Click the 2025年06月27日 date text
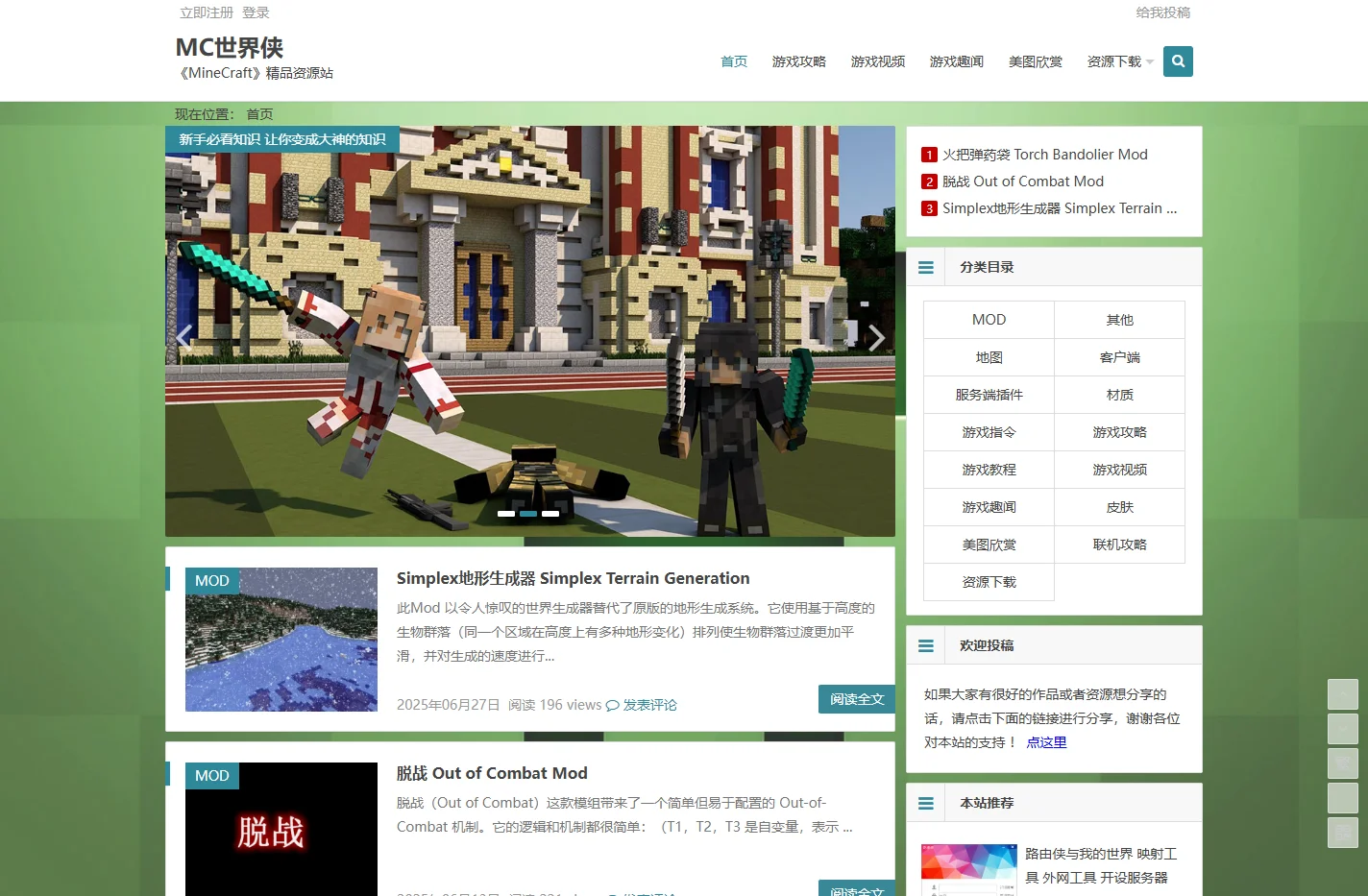 pyautogui.click(x=448, y=705)
